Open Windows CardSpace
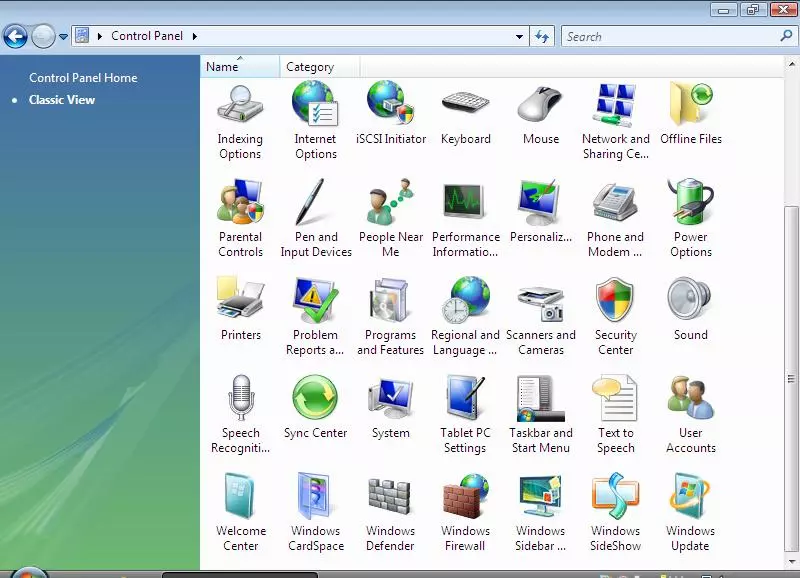 coord(316,512)
